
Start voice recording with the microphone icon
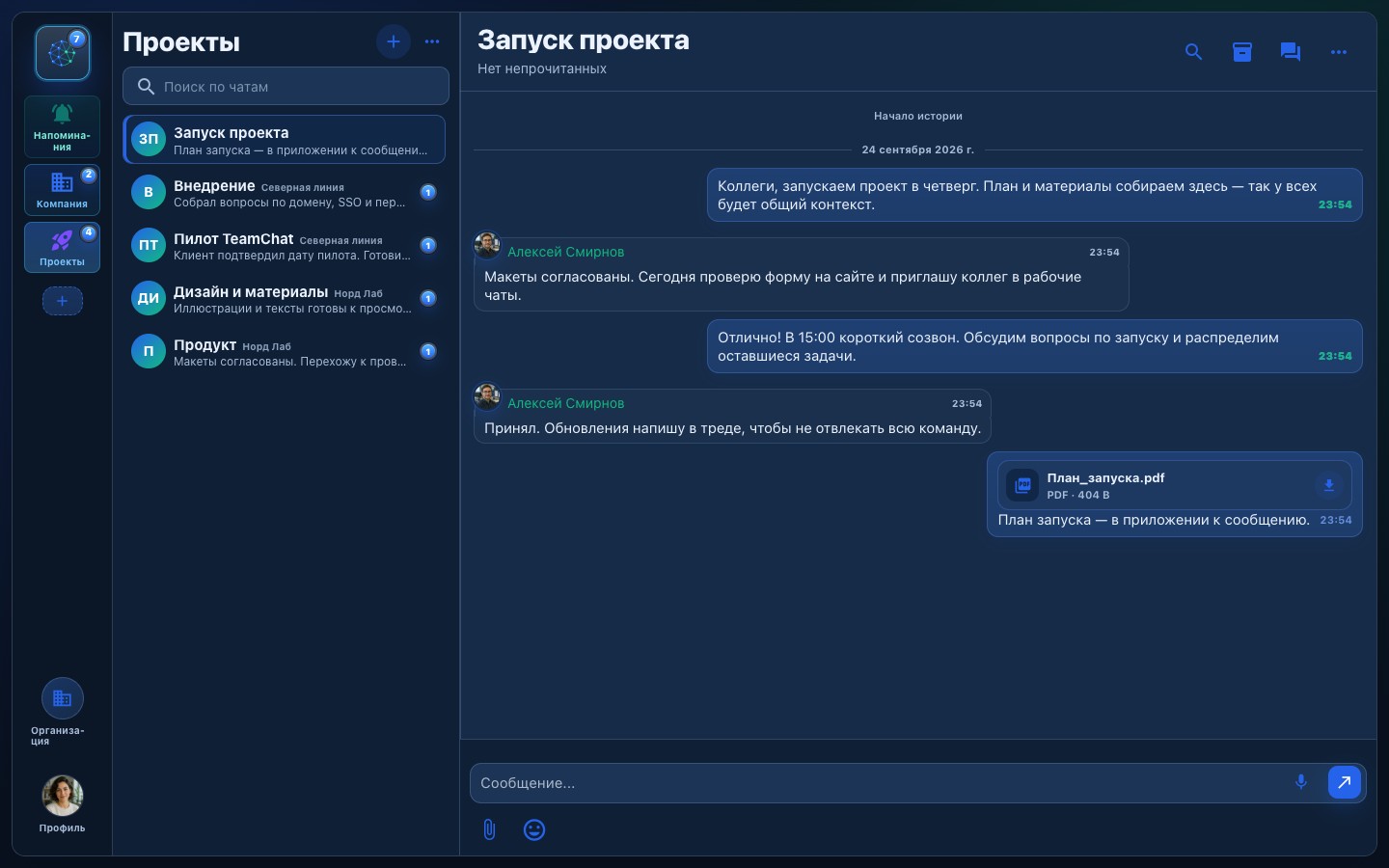1301,782
